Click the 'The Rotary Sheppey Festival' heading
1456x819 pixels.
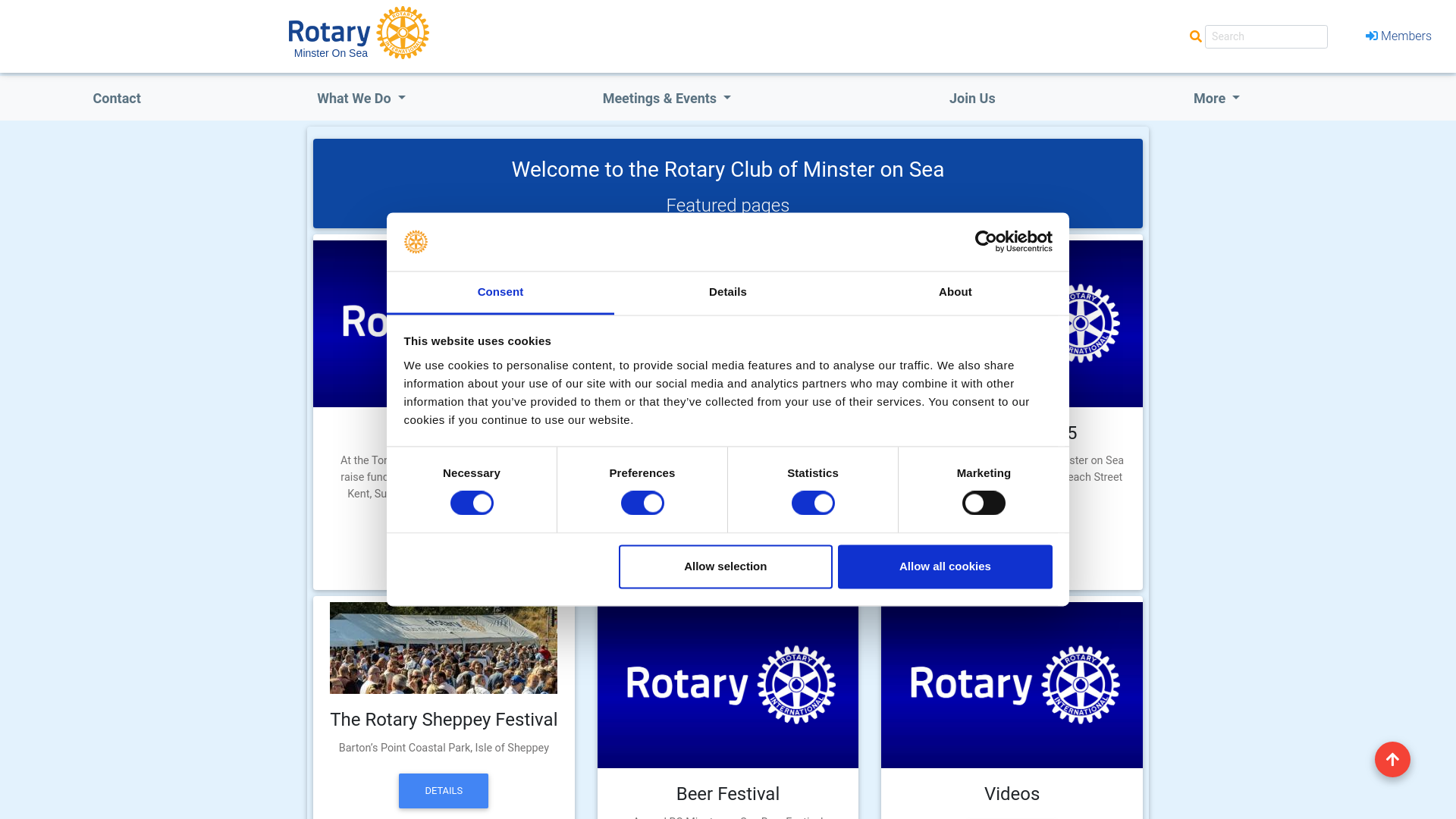[444, 720]
